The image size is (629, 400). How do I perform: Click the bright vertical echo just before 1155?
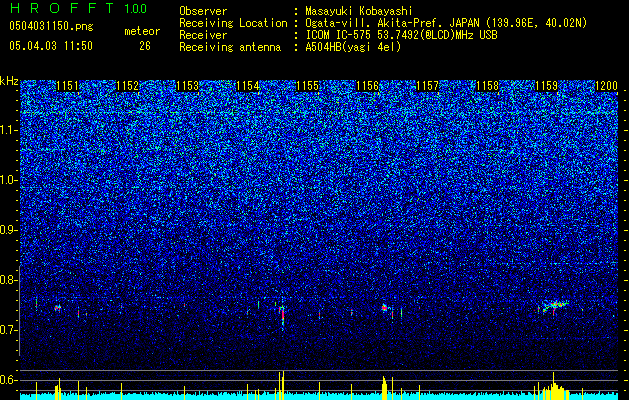[x=282, y=314]
